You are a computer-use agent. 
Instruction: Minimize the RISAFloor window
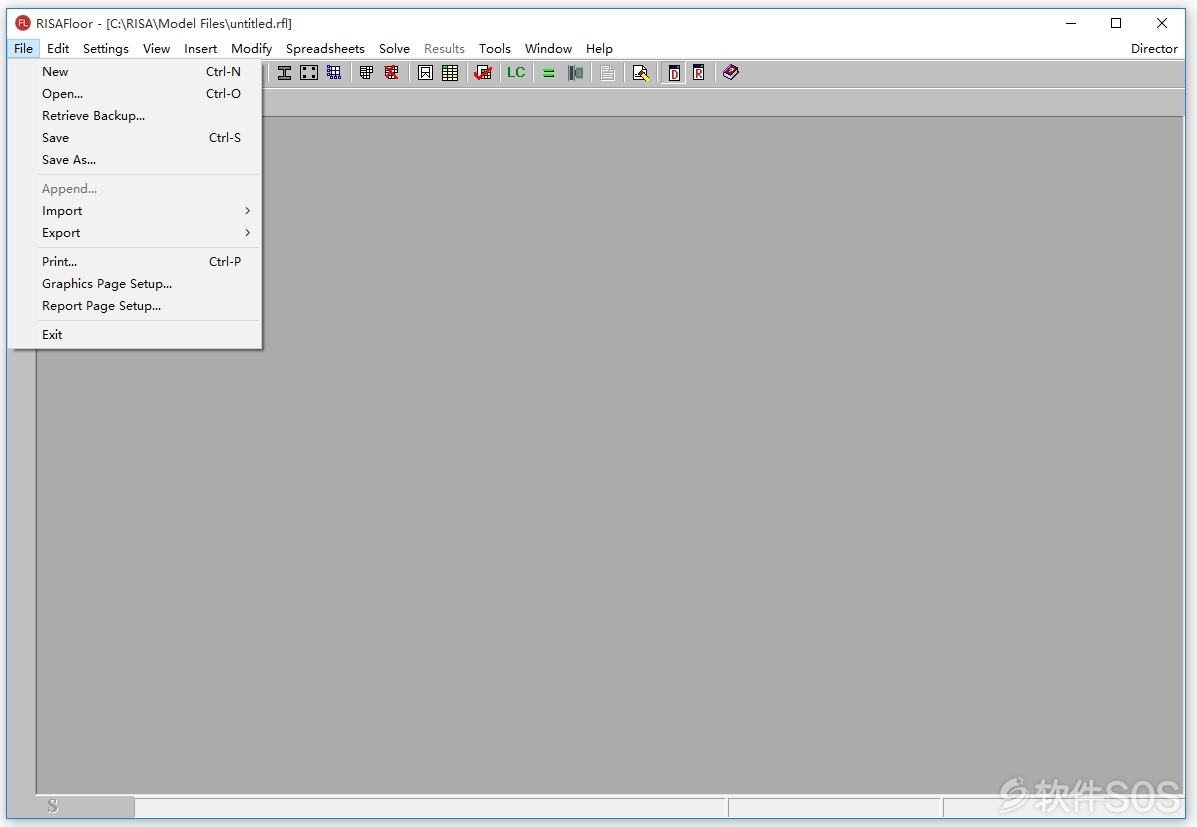(1071, 23)
